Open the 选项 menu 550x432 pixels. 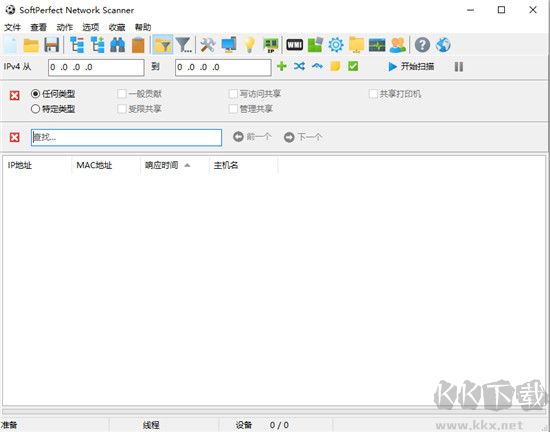[x=90, y=27]
